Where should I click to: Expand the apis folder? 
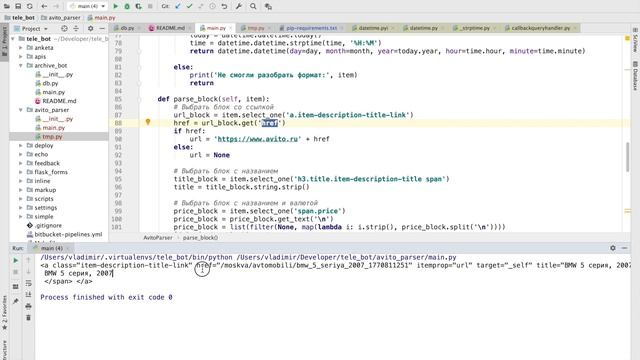click(x=21, y=57)
